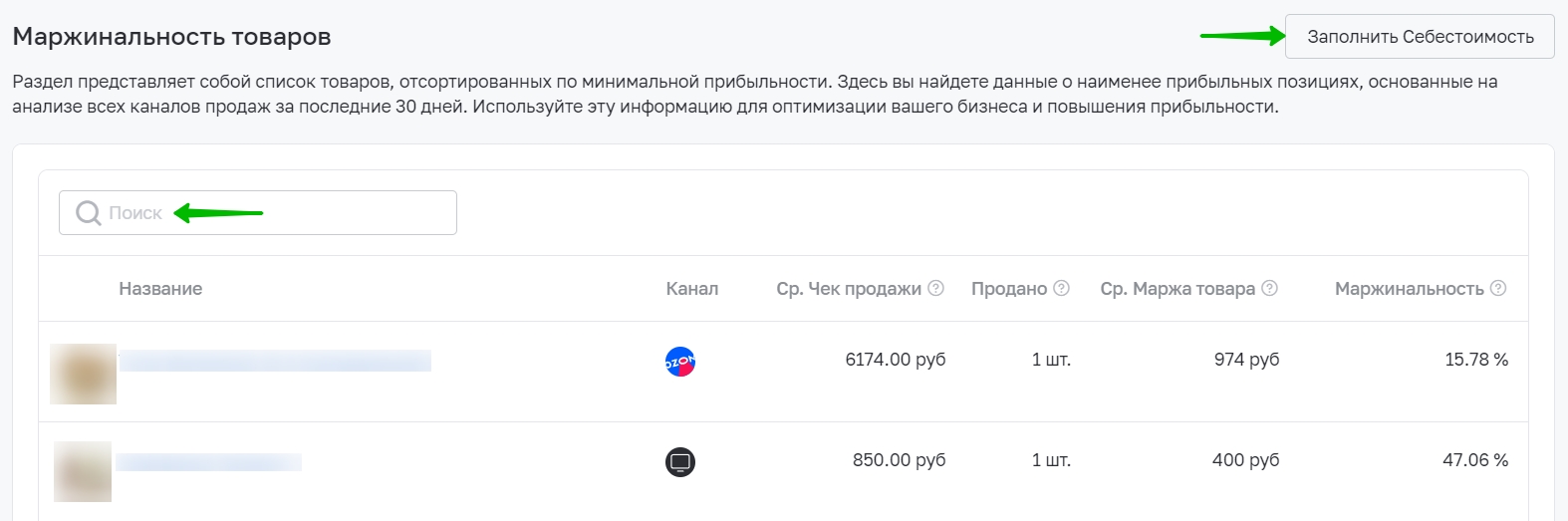
Task: Click help icon next to Продано
Action: pyautogui.click(x=1061, y=288)
